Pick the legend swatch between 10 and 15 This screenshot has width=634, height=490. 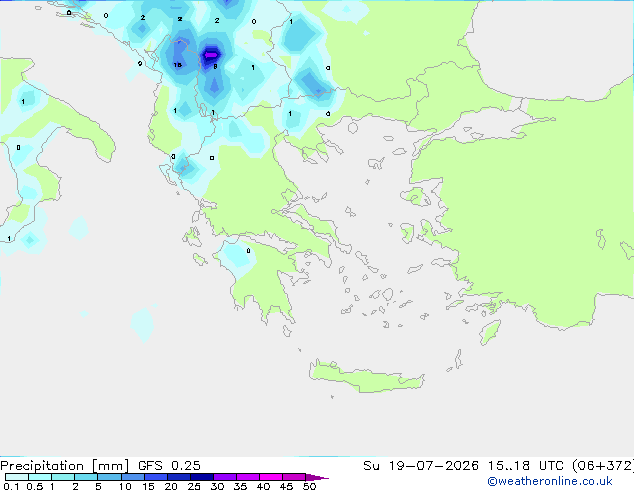133,477
